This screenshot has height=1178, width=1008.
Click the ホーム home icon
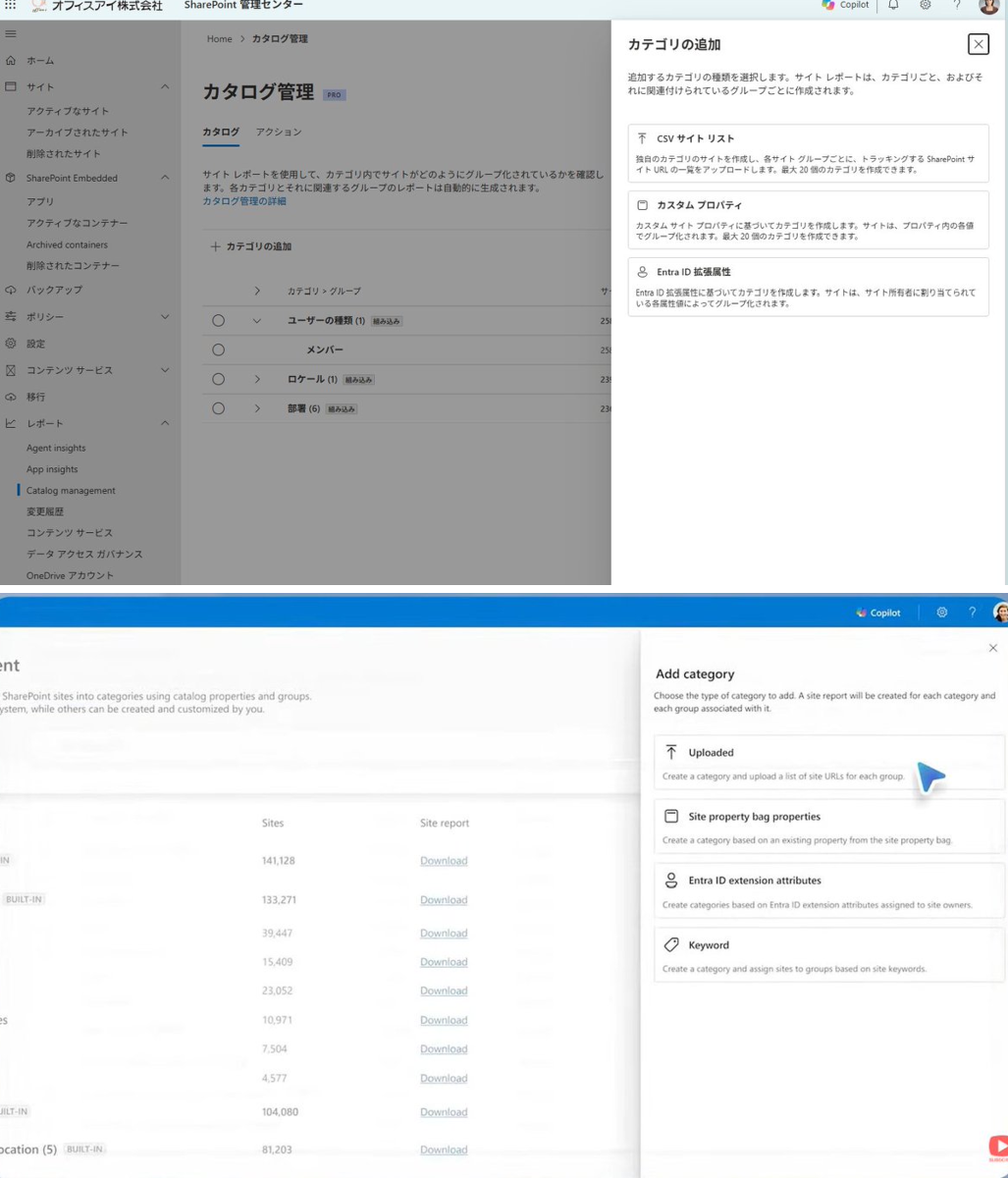10,60
